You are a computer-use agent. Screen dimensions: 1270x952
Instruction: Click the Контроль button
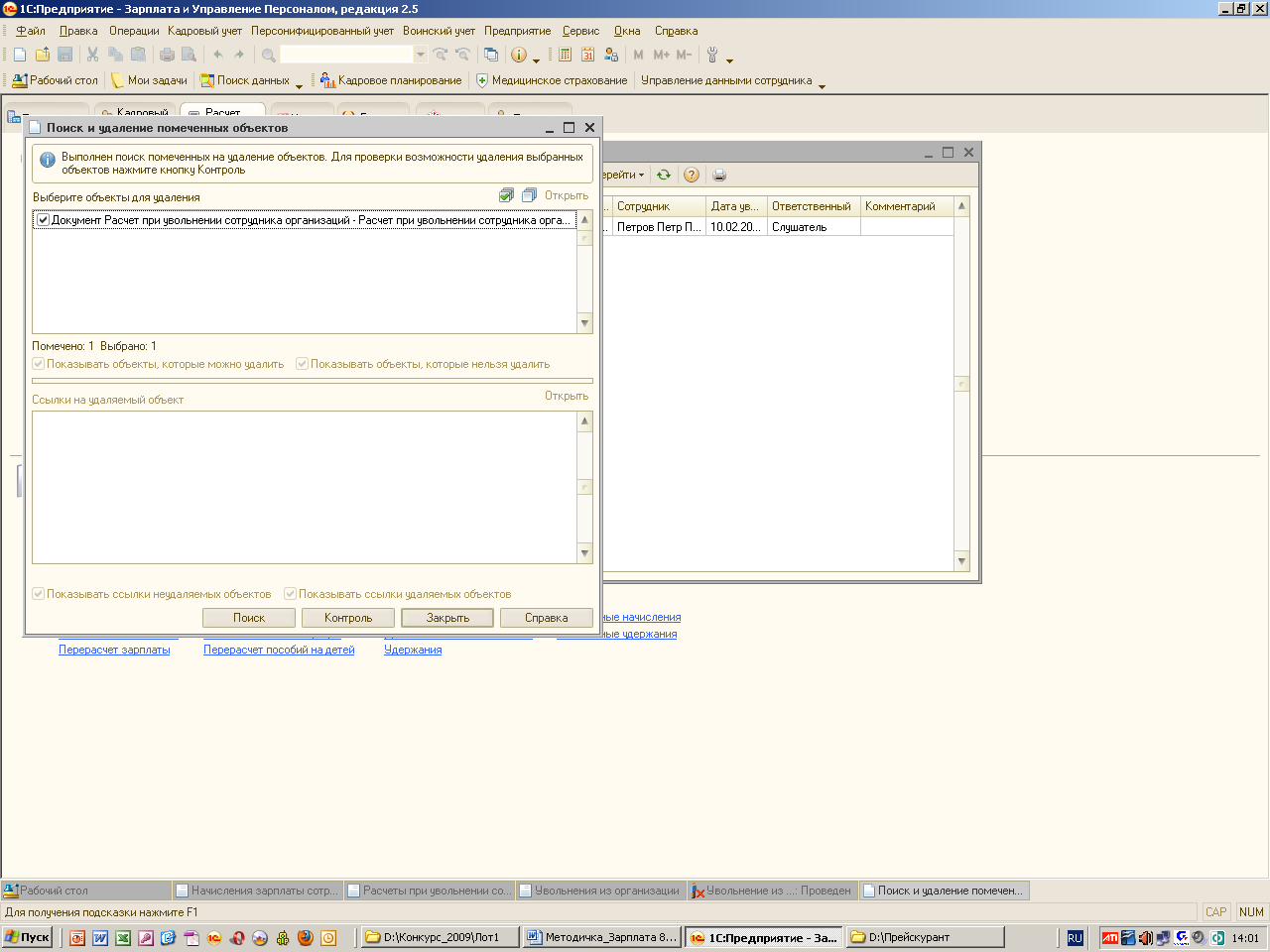tap(348, 618)
